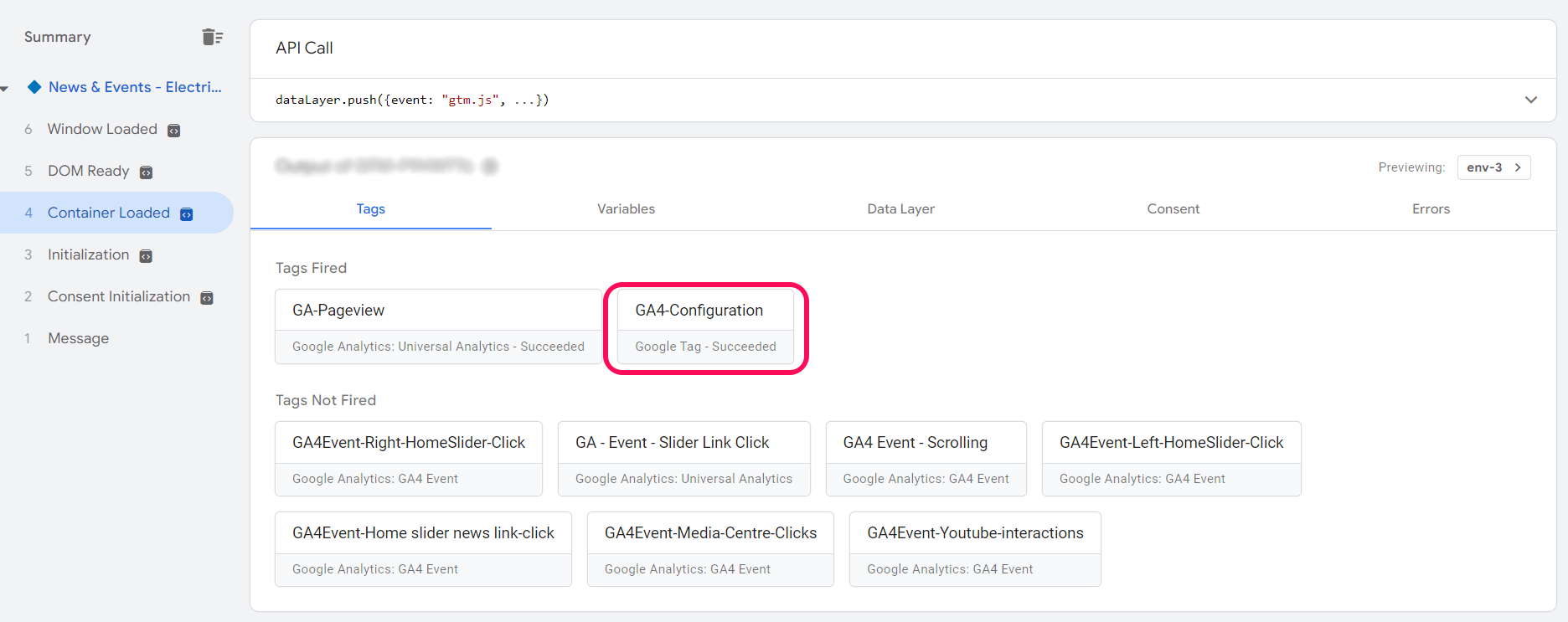Viewport: 1568px width, 622px height.
Task: Collapse the News & Events page tree
Action: pyautogui.click(x=5, y=88)
